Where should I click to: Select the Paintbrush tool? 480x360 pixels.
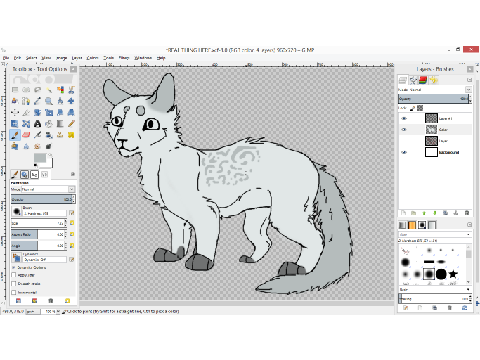click(15, 135)
